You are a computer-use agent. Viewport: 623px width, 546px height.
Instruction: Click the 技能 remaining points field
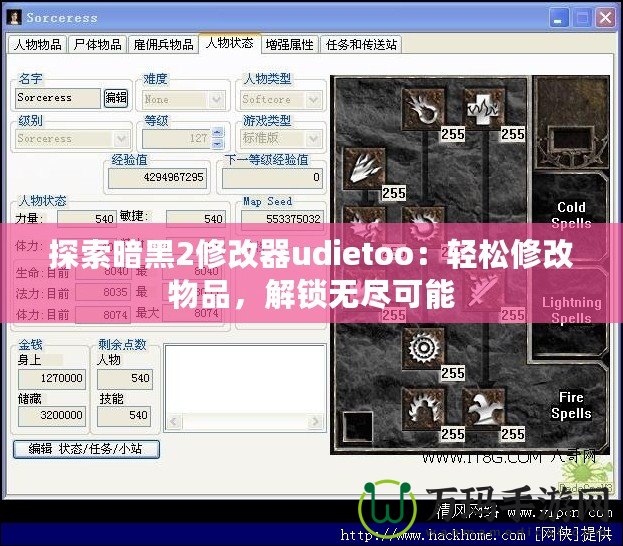pos(125,416)
